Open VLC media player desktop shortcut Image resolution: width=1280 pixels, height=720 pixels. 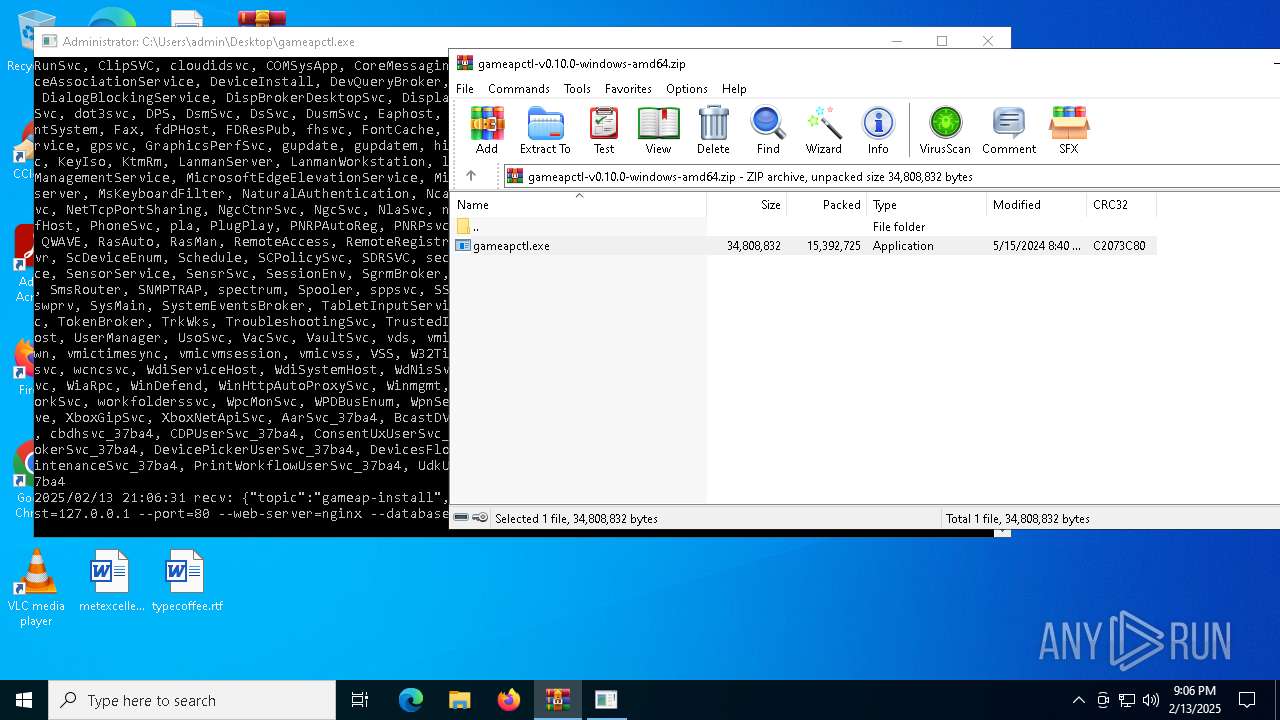36,588
